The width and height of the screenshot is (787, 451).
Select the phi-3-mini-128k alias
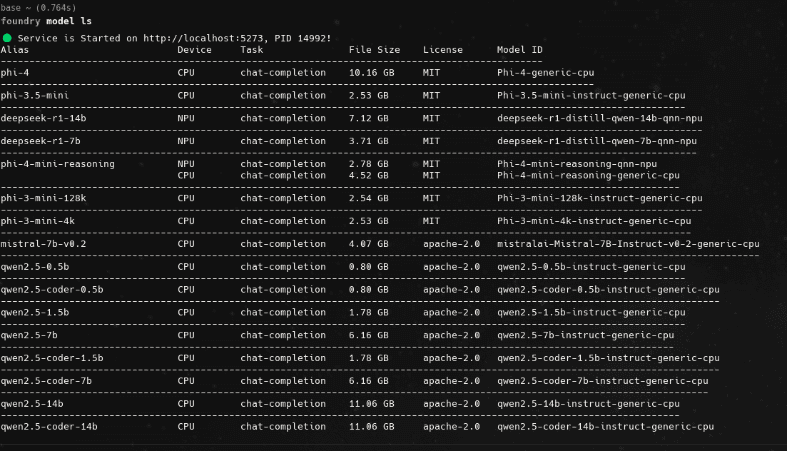click(43, 198)
